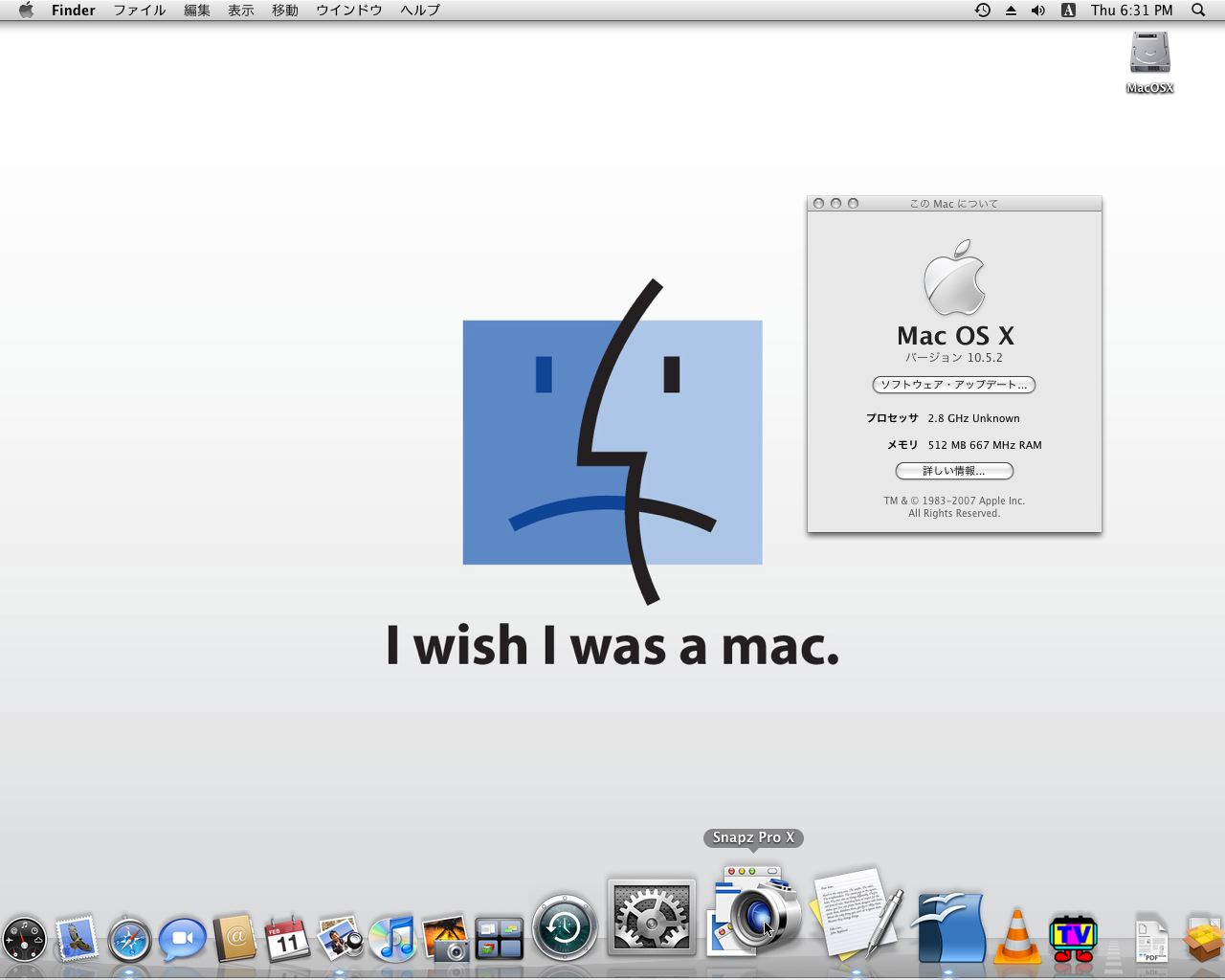
Task: Open VLC traffic cone icon in Dock
Action: 1016,936
